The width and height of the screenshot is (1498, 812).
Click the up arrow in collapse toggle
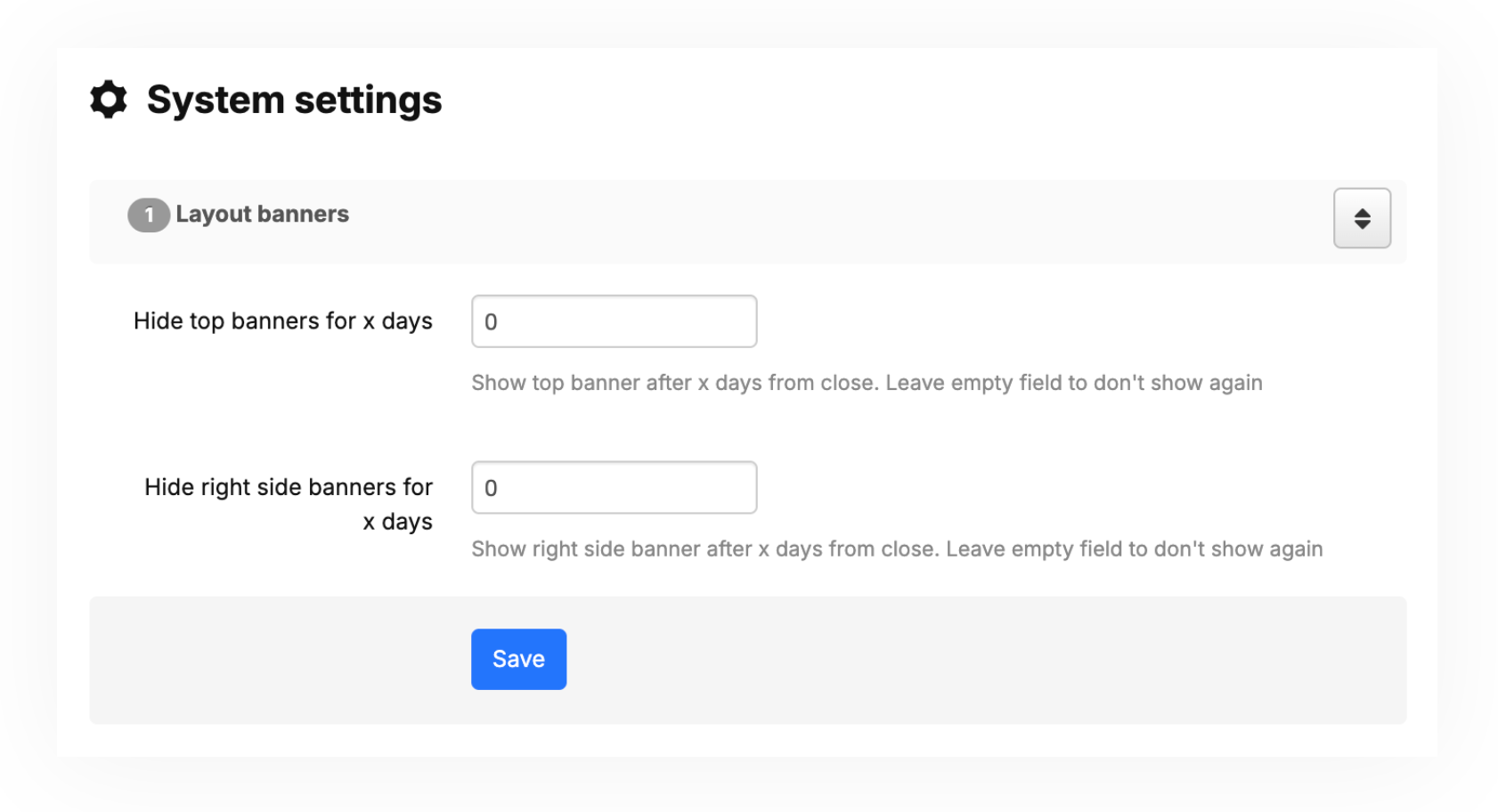point(1362,212)
